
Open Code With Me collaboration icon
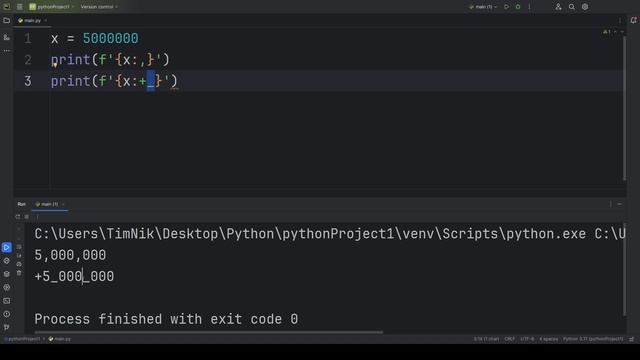pos(558,7)
